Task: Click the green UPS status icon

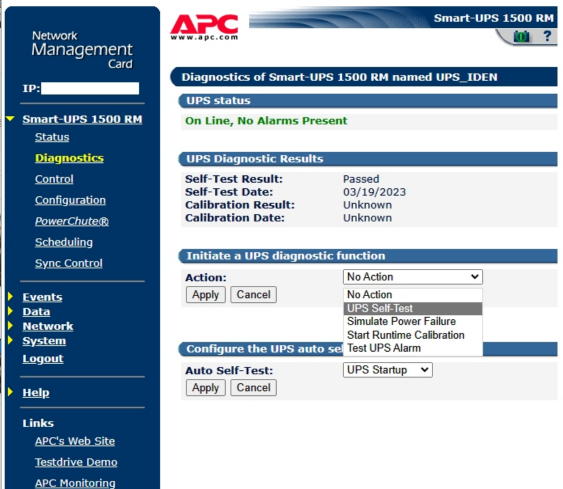Action: [x=521, y=36]
